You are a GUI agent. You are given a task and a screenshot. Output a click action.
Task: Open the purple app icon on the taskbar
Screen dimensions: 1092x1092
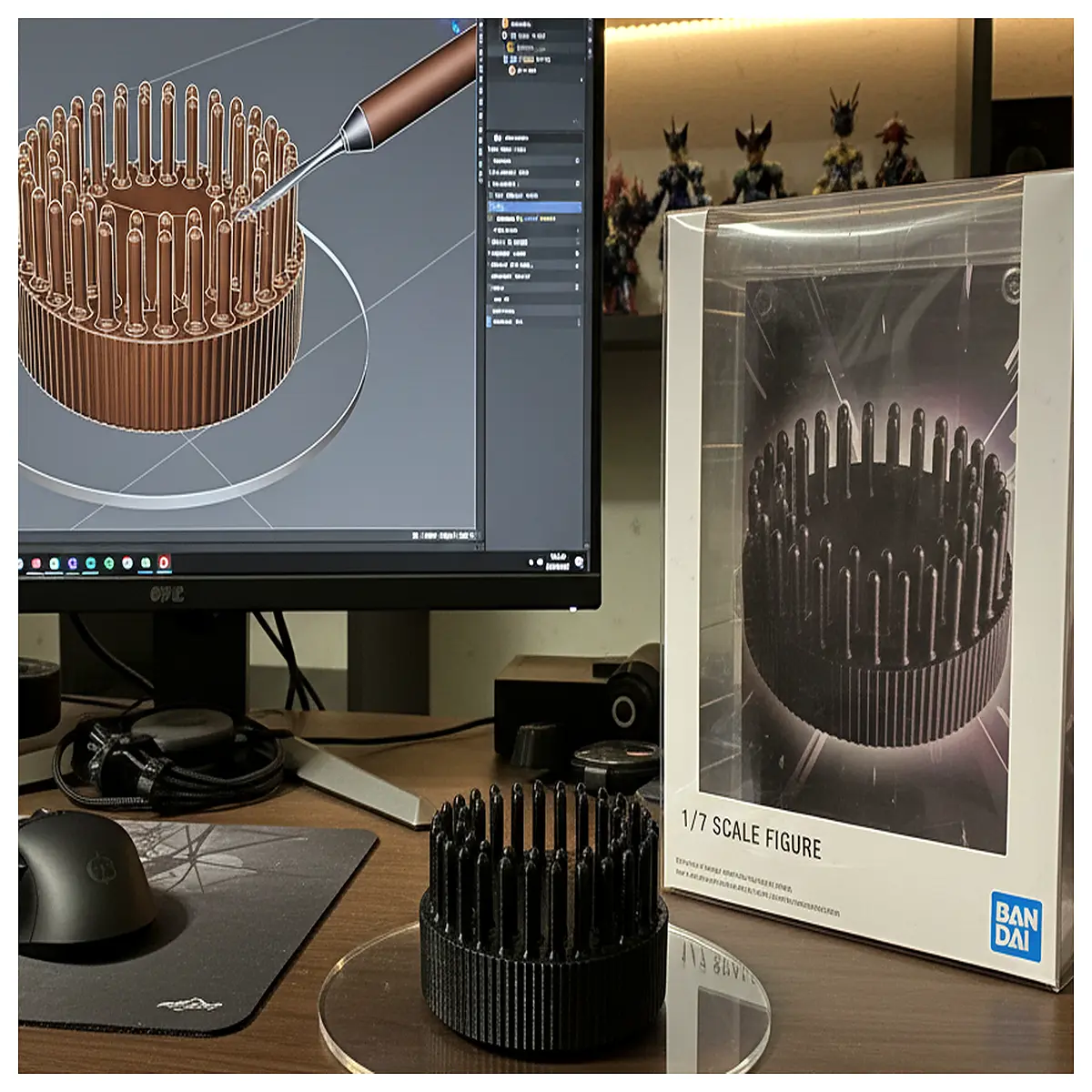click(x=73, y=564)
